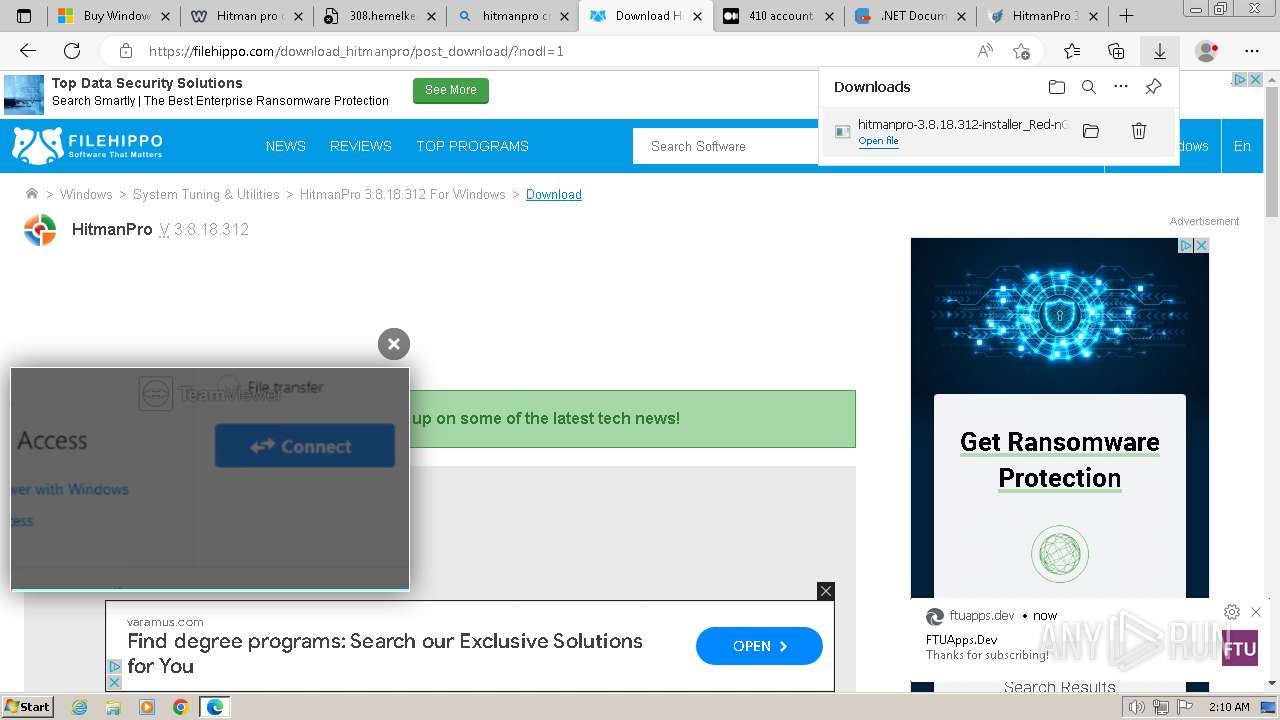Screen dimensions: 1280x720
Task: Open the En language selector
Action: tap(1242, 146)
